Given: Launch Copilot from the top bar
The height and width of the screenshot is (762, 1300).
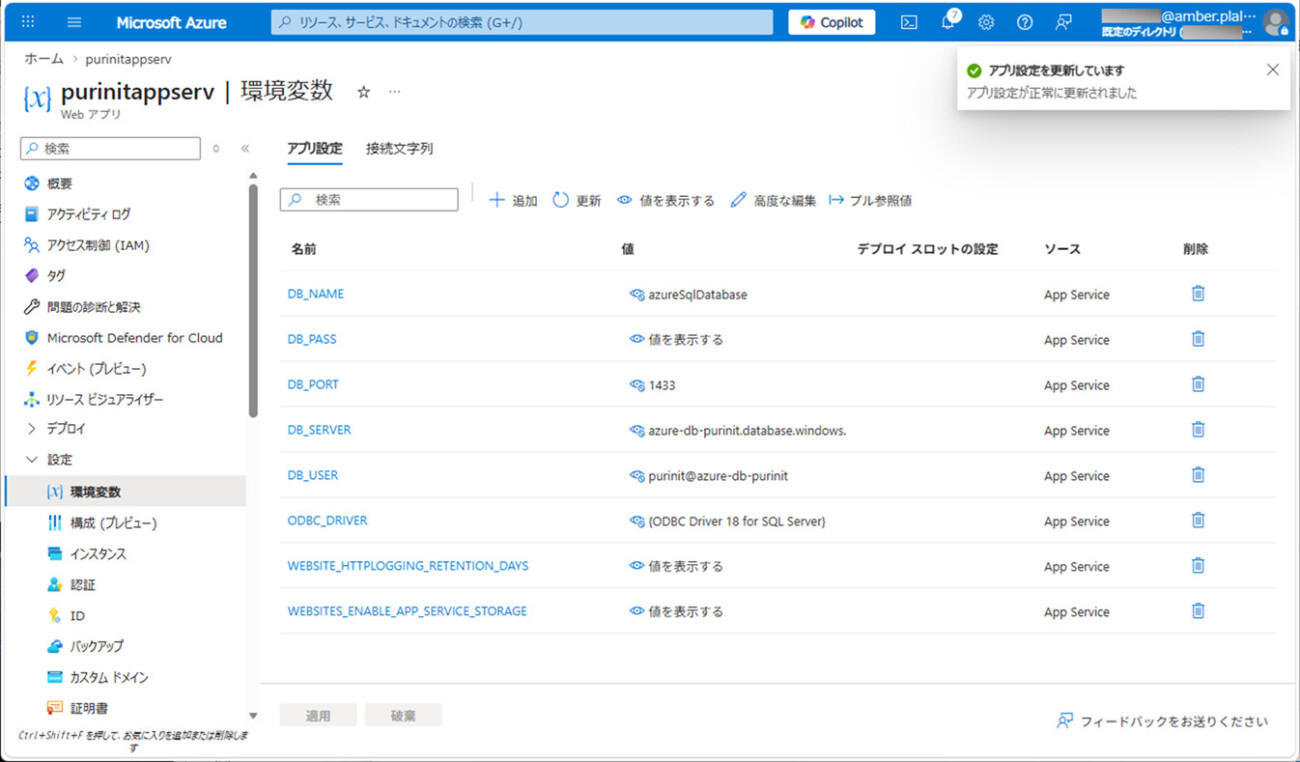Looking at the screenshot, I should point(830,21).
